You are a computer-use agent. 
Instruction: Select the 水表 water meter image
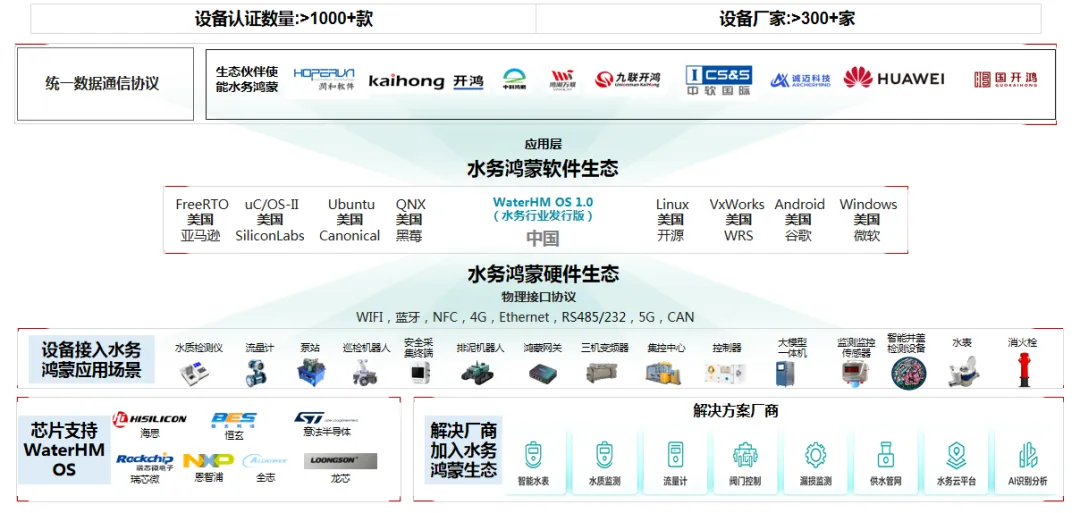962,373
